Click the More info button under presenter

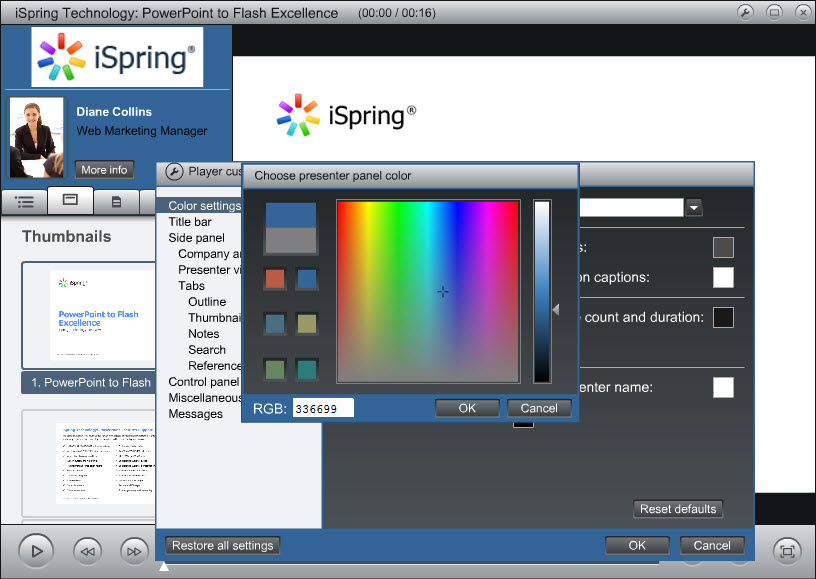(x=104, y=170)
